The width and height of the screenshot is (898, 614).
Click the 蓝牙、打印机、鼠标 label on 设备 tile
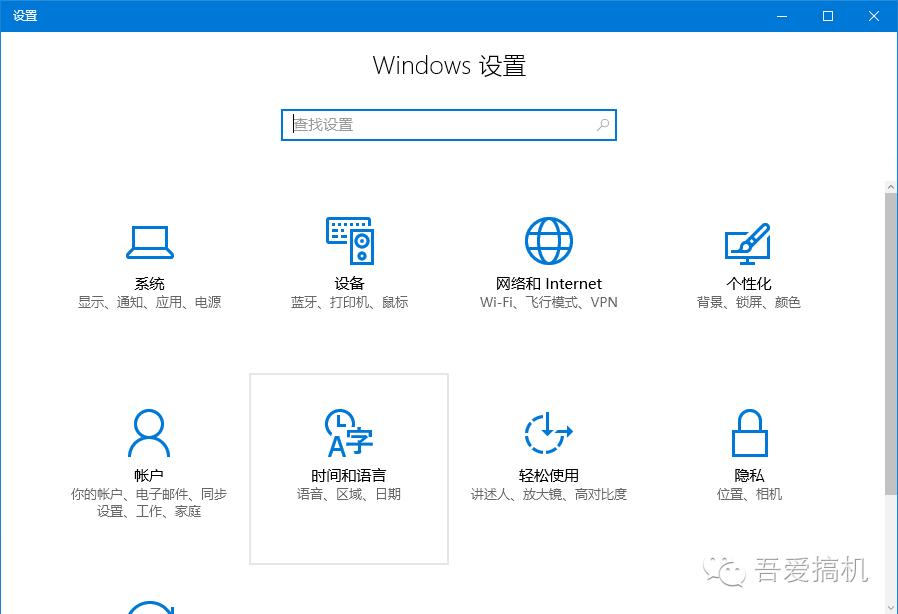(349, 301)
